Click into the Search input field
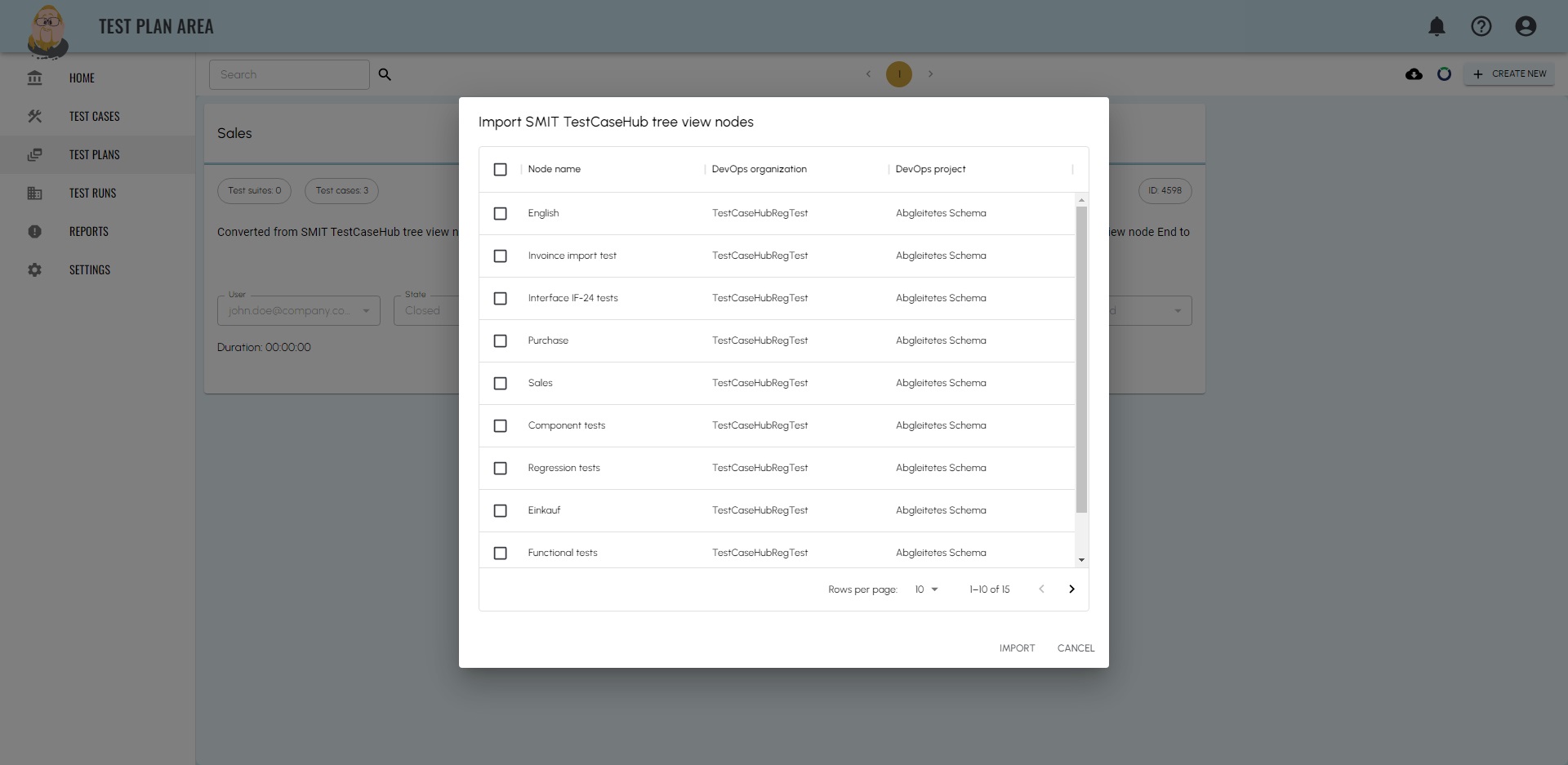 (x=289, y=75)
